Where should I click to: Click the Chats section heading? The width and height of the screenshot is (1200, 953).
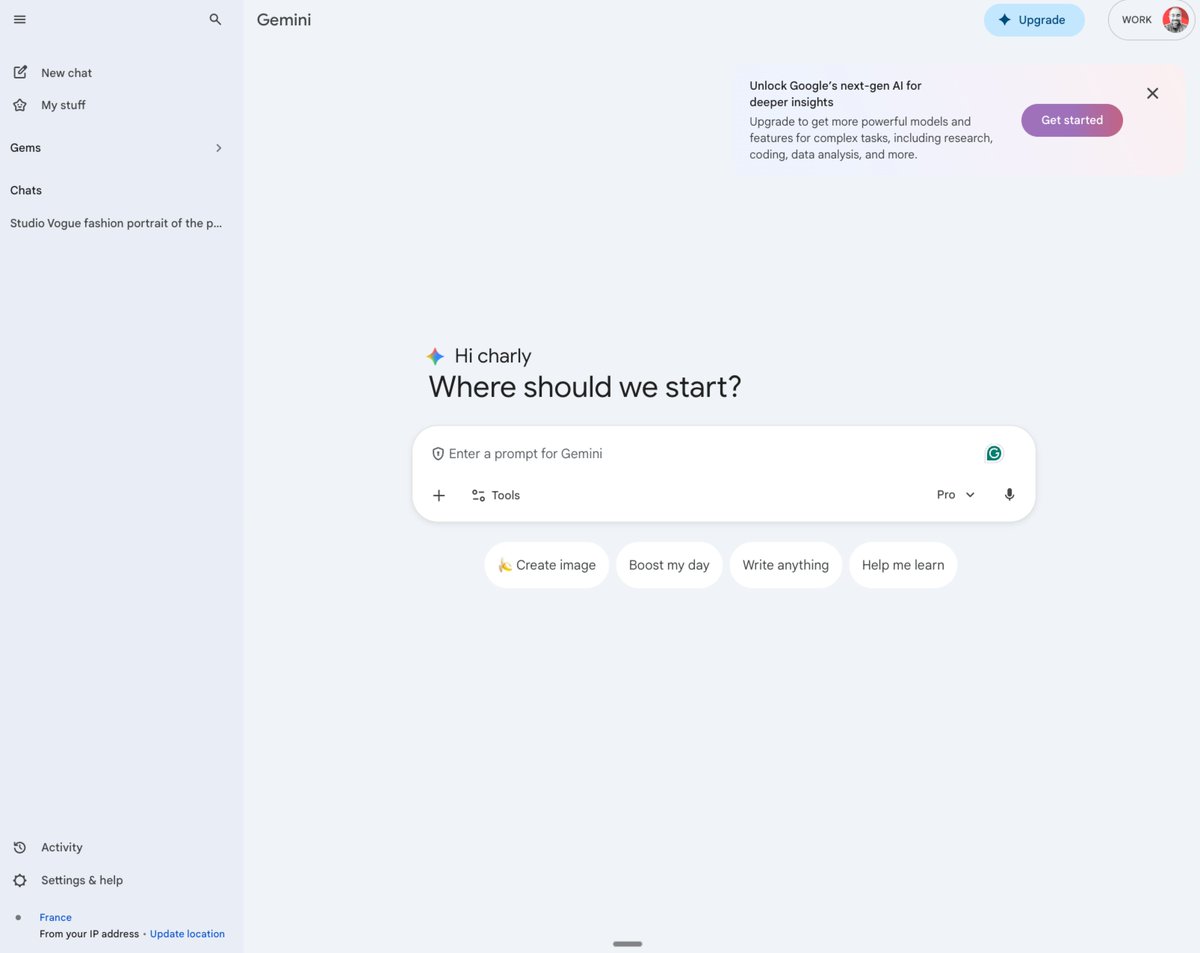[x=26, y=190]
